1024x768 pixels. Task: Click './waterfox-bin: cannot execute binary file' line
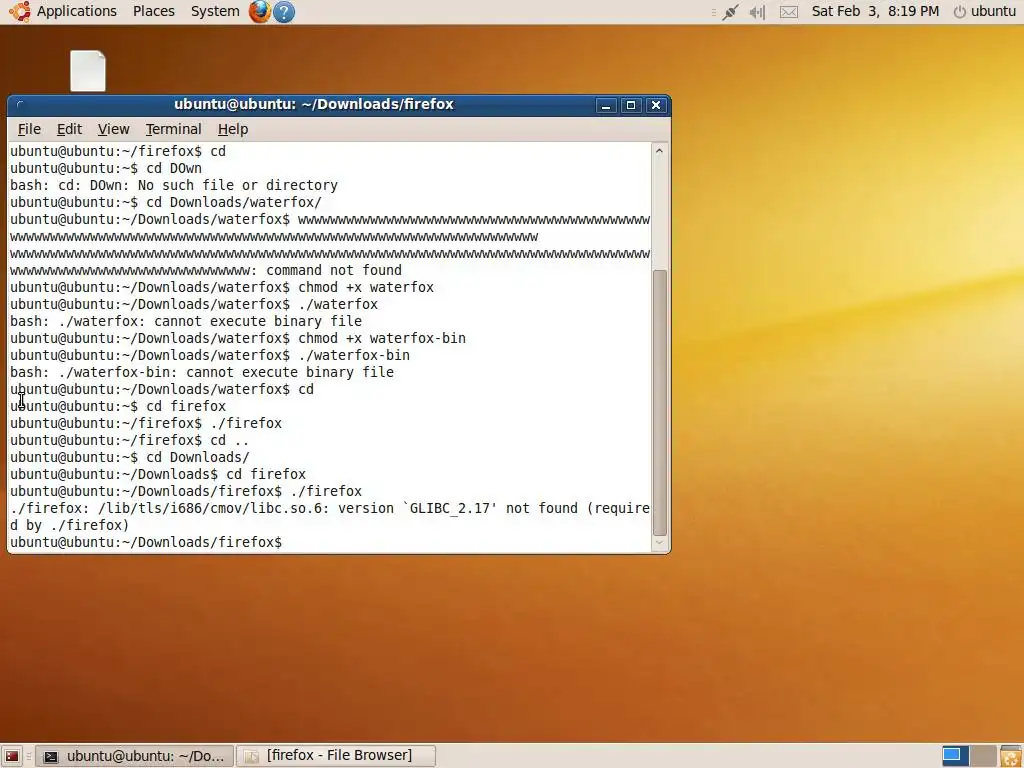(x=202, y=372)
